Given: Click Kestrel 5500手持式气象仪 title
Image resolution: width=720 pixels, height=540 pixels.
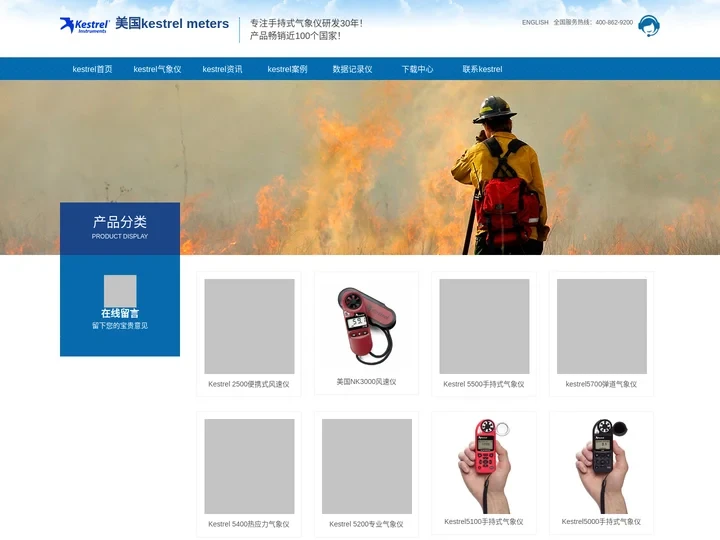Looking at the screenshot, I should point(484,384).
